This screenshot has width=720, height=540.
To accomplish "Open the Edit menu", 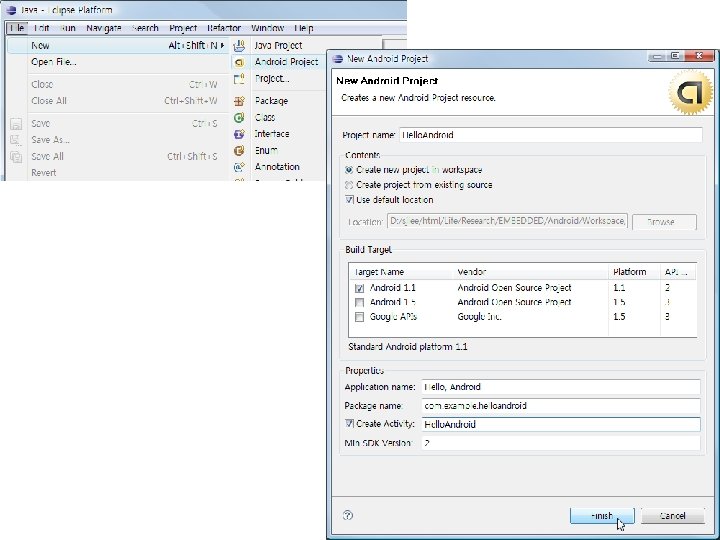I will point(41,28).
